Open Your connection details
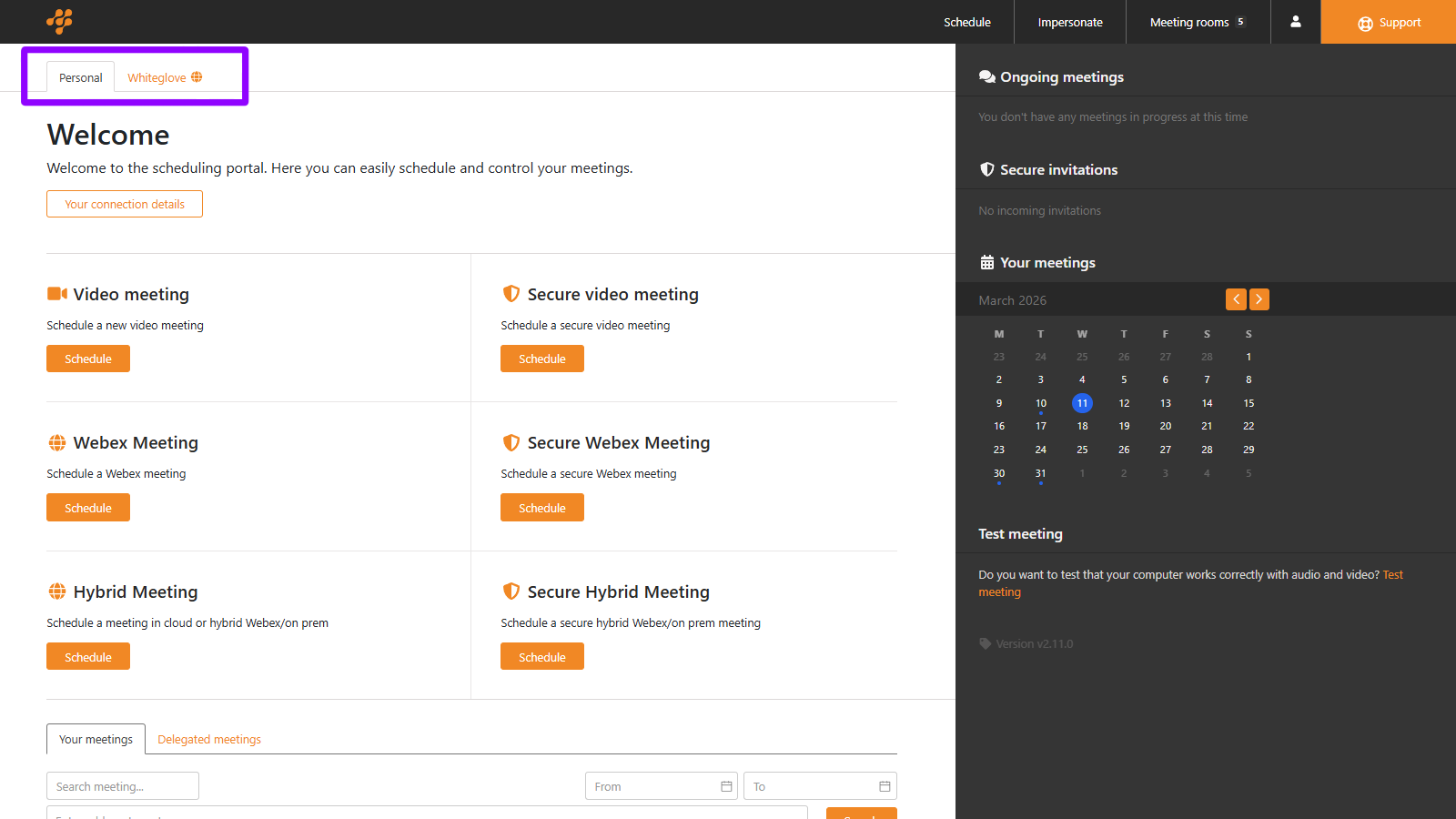The image size is (1456, 819). tap(125, 204)
